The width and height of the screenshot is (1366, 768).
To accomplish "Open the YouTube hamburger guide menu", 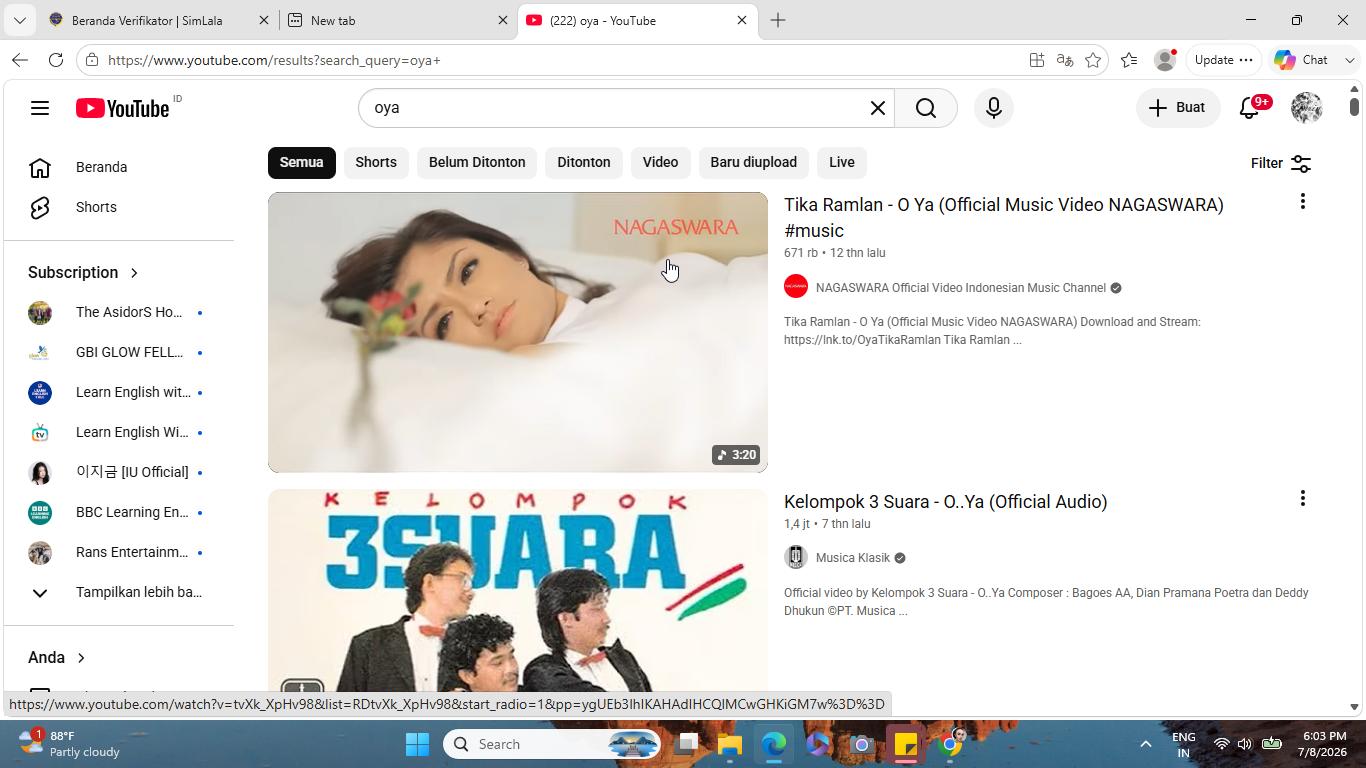I will coord(40,108).
